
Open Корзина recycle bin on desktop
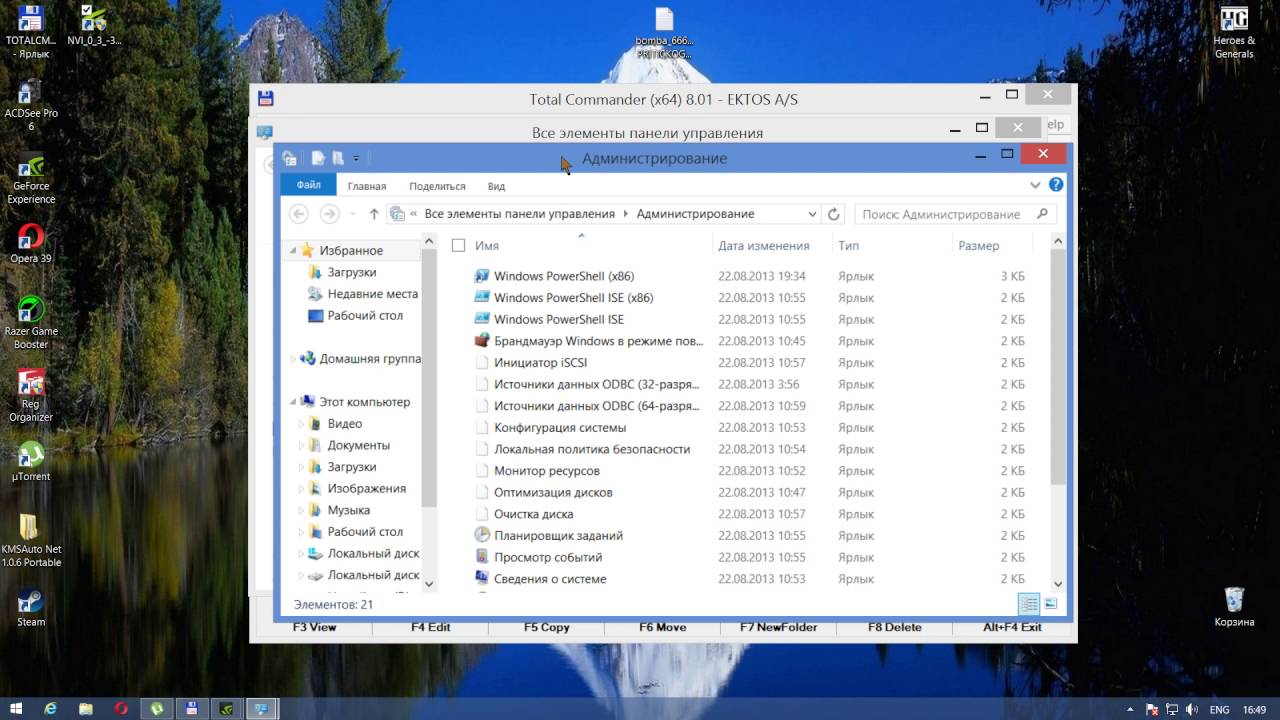point(1234,606)
